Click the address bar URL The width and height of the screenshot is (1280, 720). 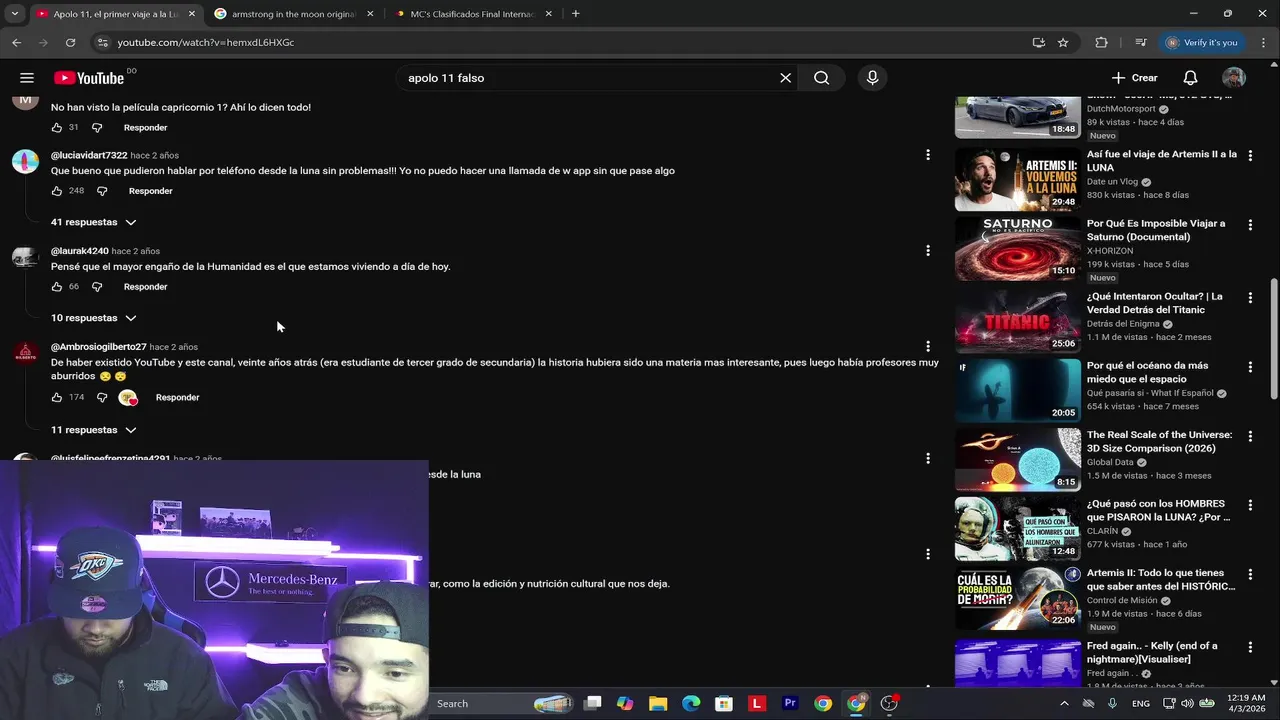tap(205, 42)
